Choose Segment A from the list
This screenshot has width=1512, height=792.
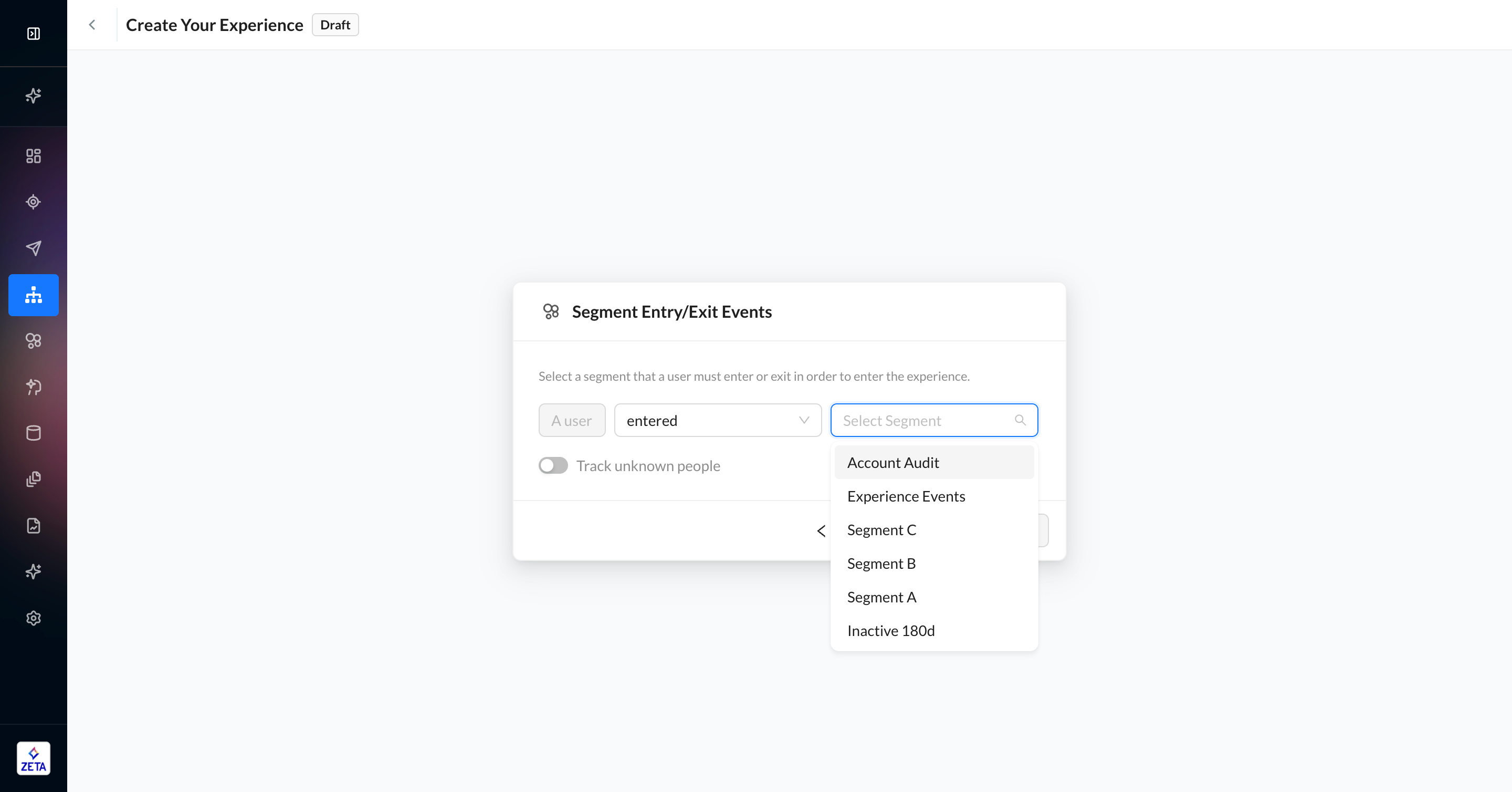(881, 597)
